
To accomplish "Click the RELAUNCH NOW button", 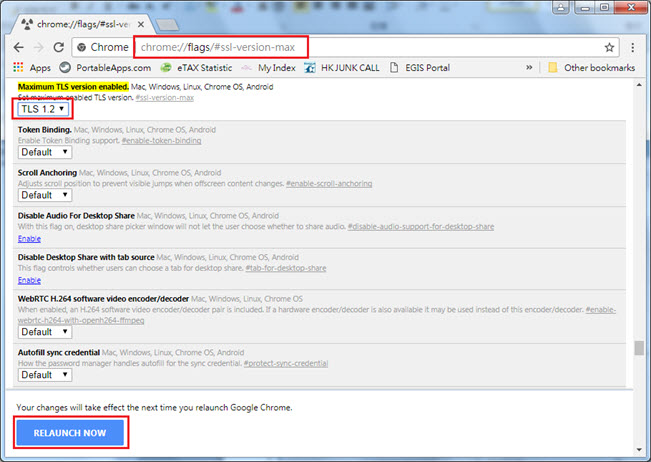I will click(x=70, y=433).
